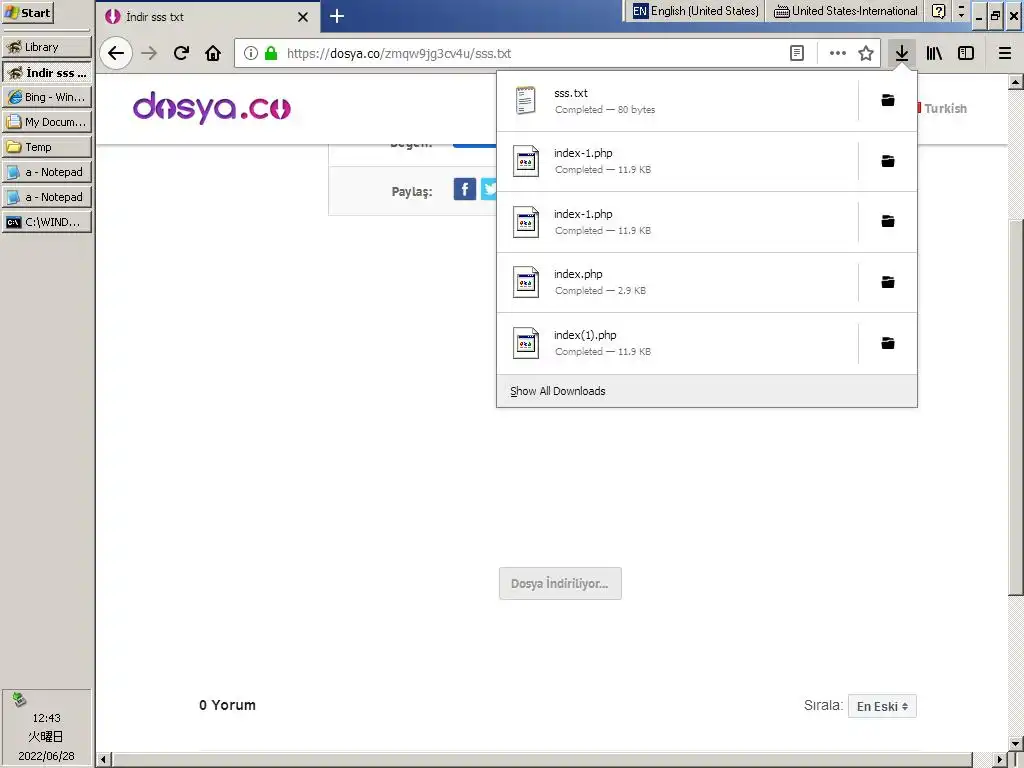This screenshot has width=1024, height=768.
Task: Open the Start menu
Action: coord(27,13)
